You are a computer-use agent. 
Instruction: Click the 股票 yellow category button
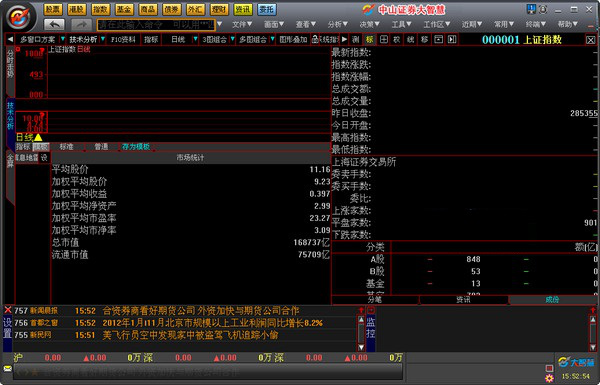[x=53, y=9]
